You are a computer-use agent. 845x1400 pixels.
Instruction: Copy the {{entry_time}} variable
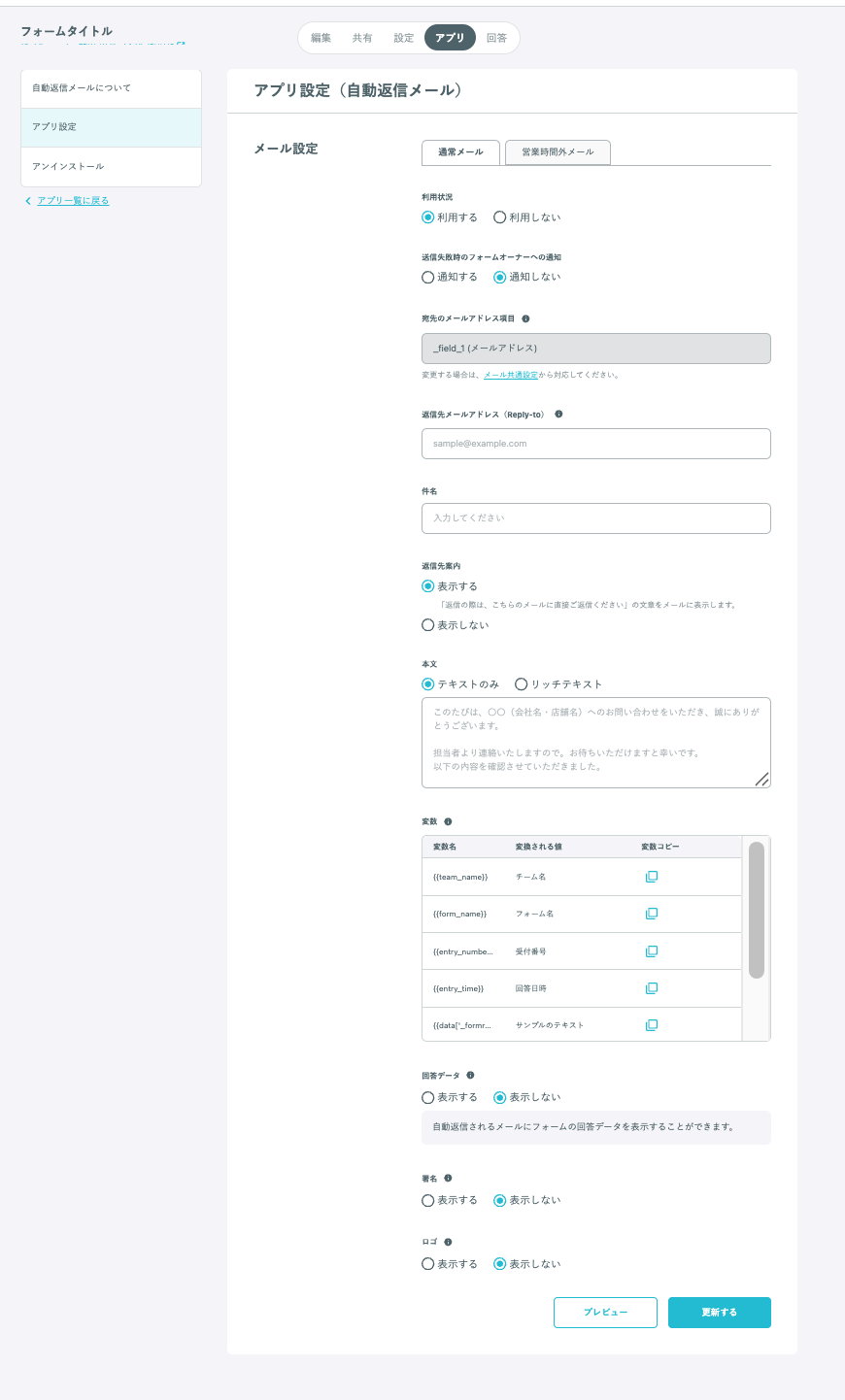pyautogui.click(x=652, y=988)
